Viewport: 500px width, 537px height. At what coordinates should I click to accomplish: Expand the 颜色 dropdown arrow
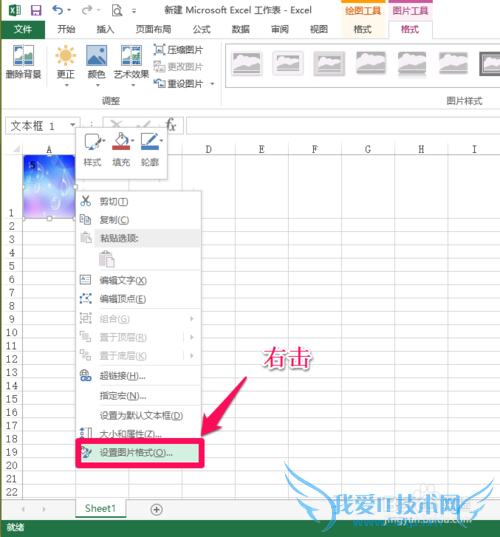pos(98,85)
